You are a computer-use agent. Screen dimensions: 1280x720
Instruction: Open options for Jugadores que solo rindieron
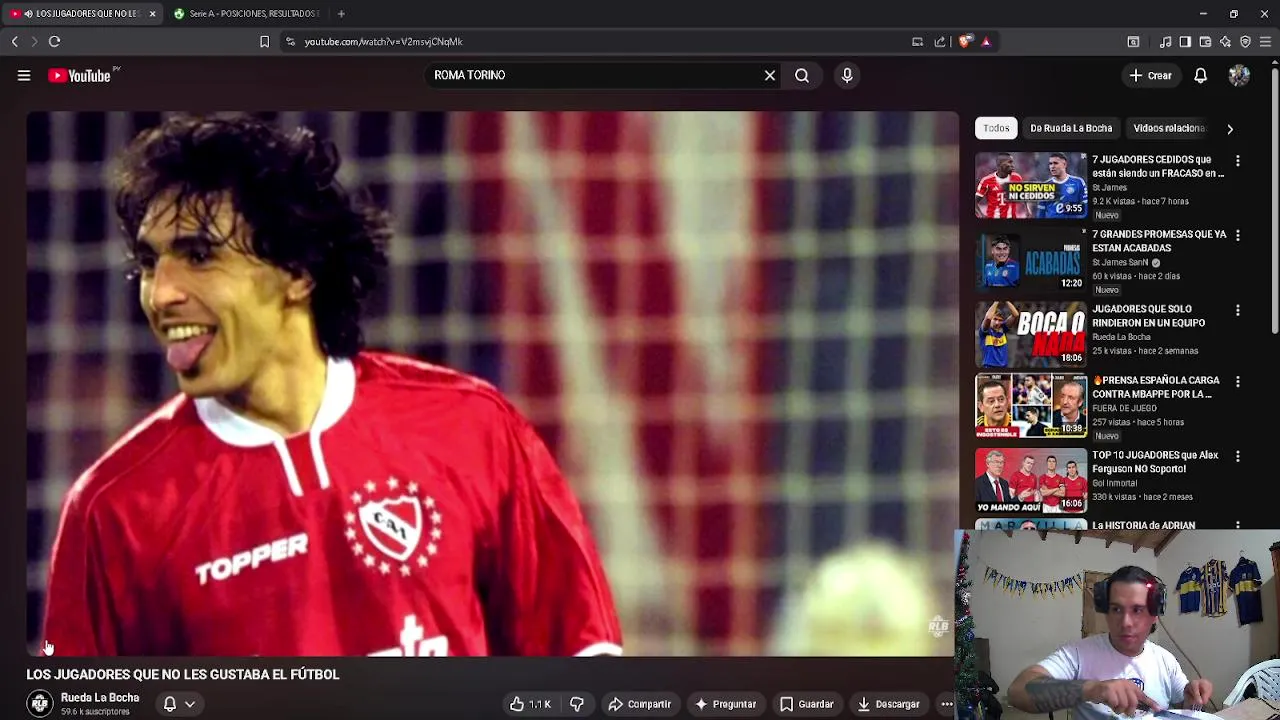pos(1238,310)
